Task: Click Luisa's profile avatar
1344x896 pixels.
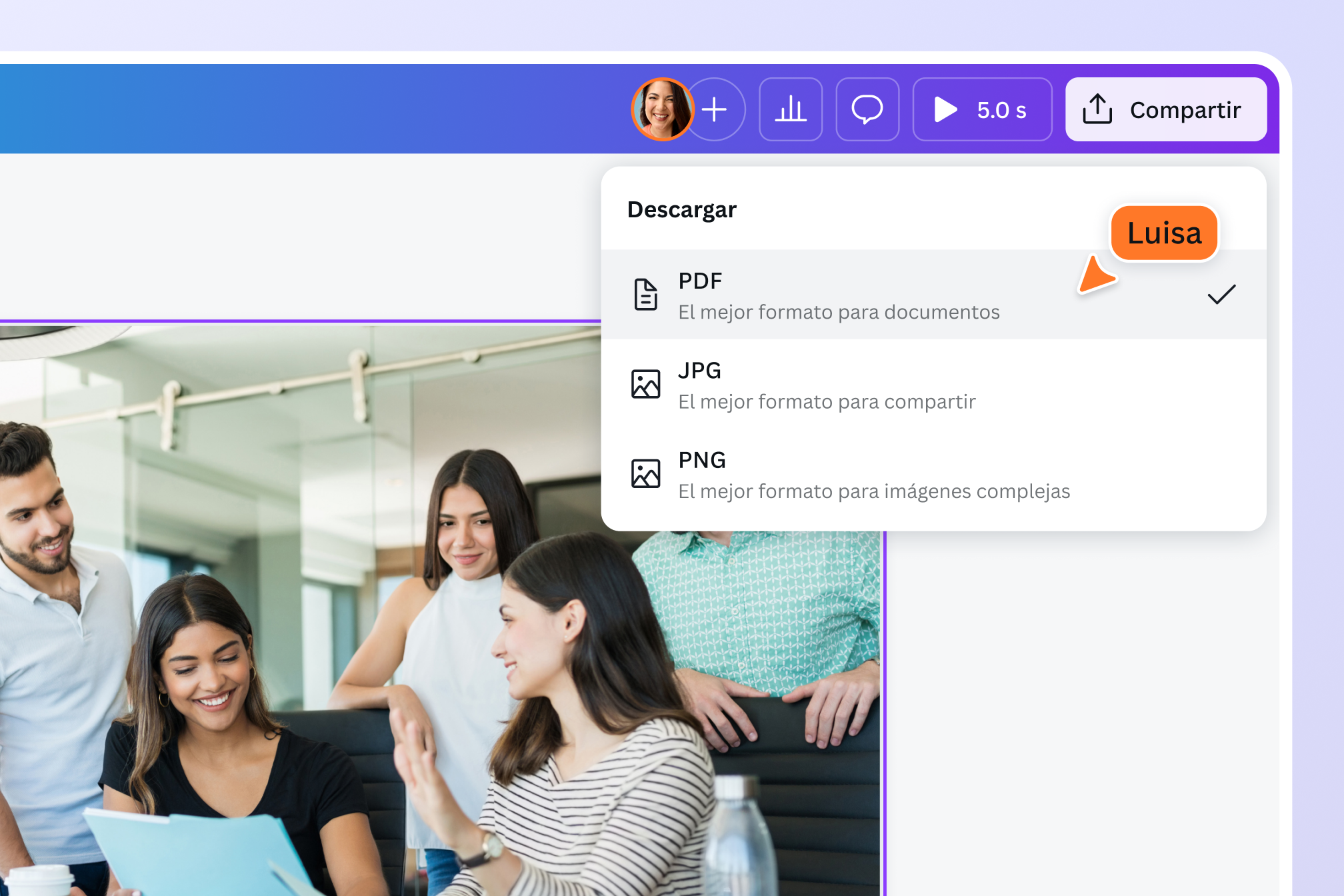Action: pyautogui.click(x=663, y=109)
